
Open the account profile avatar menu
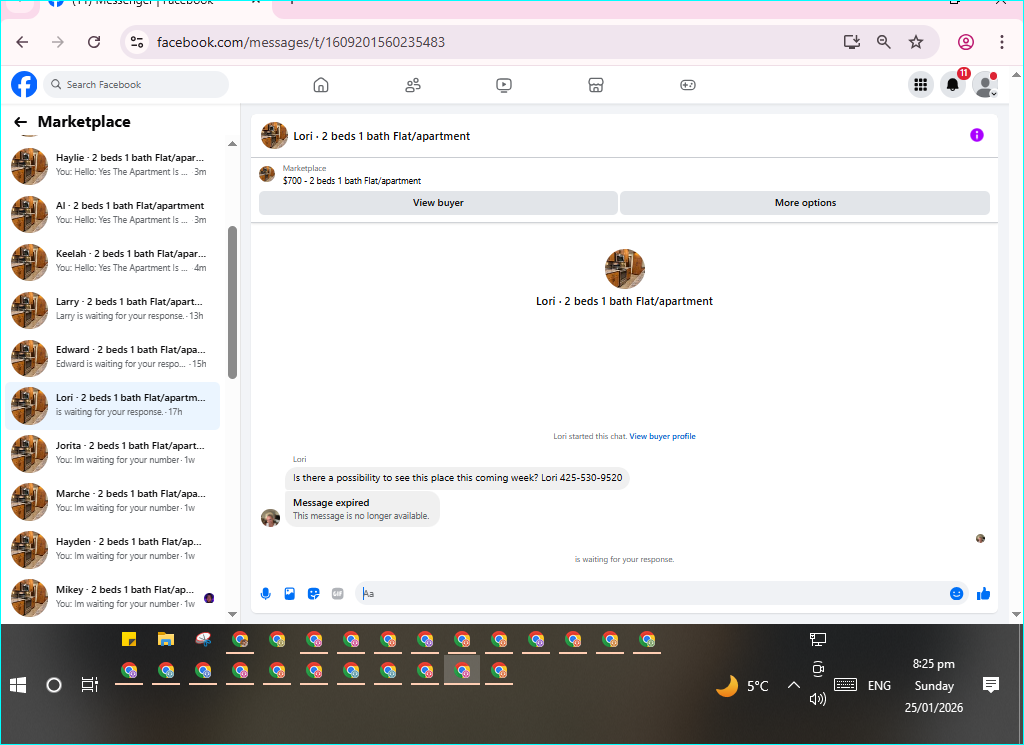point(984,85)
